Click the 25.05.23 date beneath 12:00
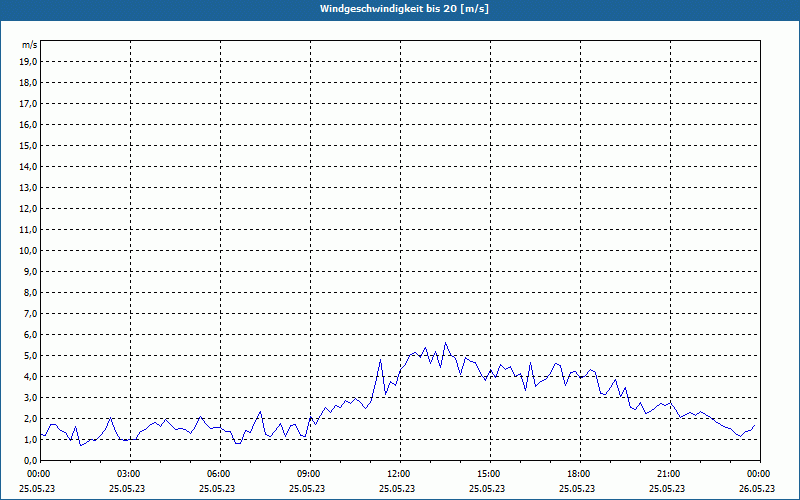Screen dimensions: 800x500 tap(398, 488)
